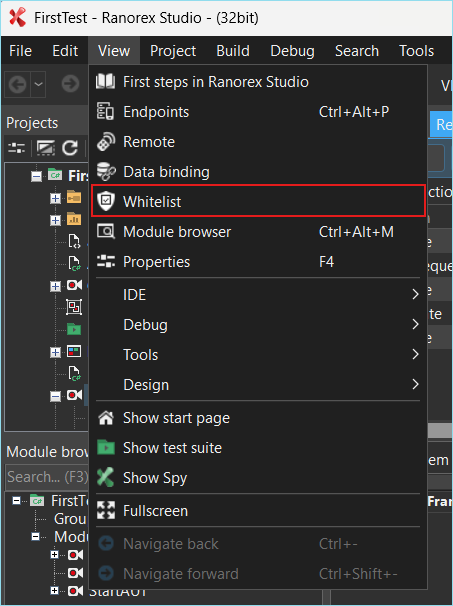The height and width of the screenshot is (606, 453).
Task: Open the Project menu
Action: click(173, 51)
